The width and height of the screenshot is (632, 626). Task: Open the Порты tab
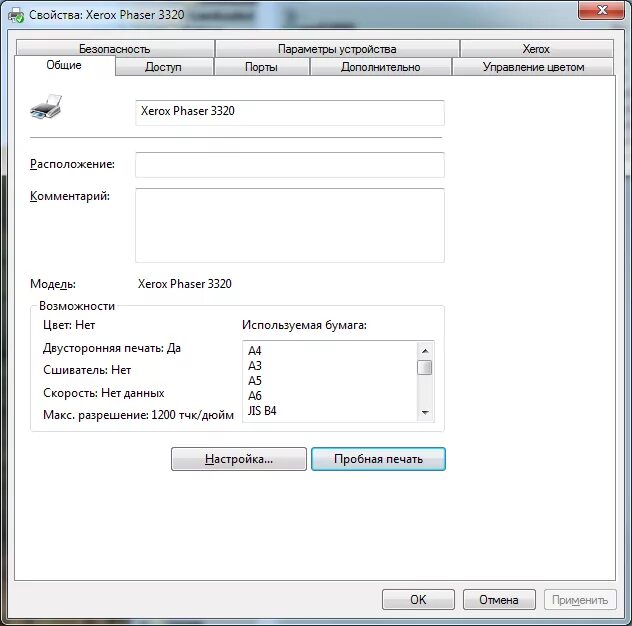click(x=261, y=67)
